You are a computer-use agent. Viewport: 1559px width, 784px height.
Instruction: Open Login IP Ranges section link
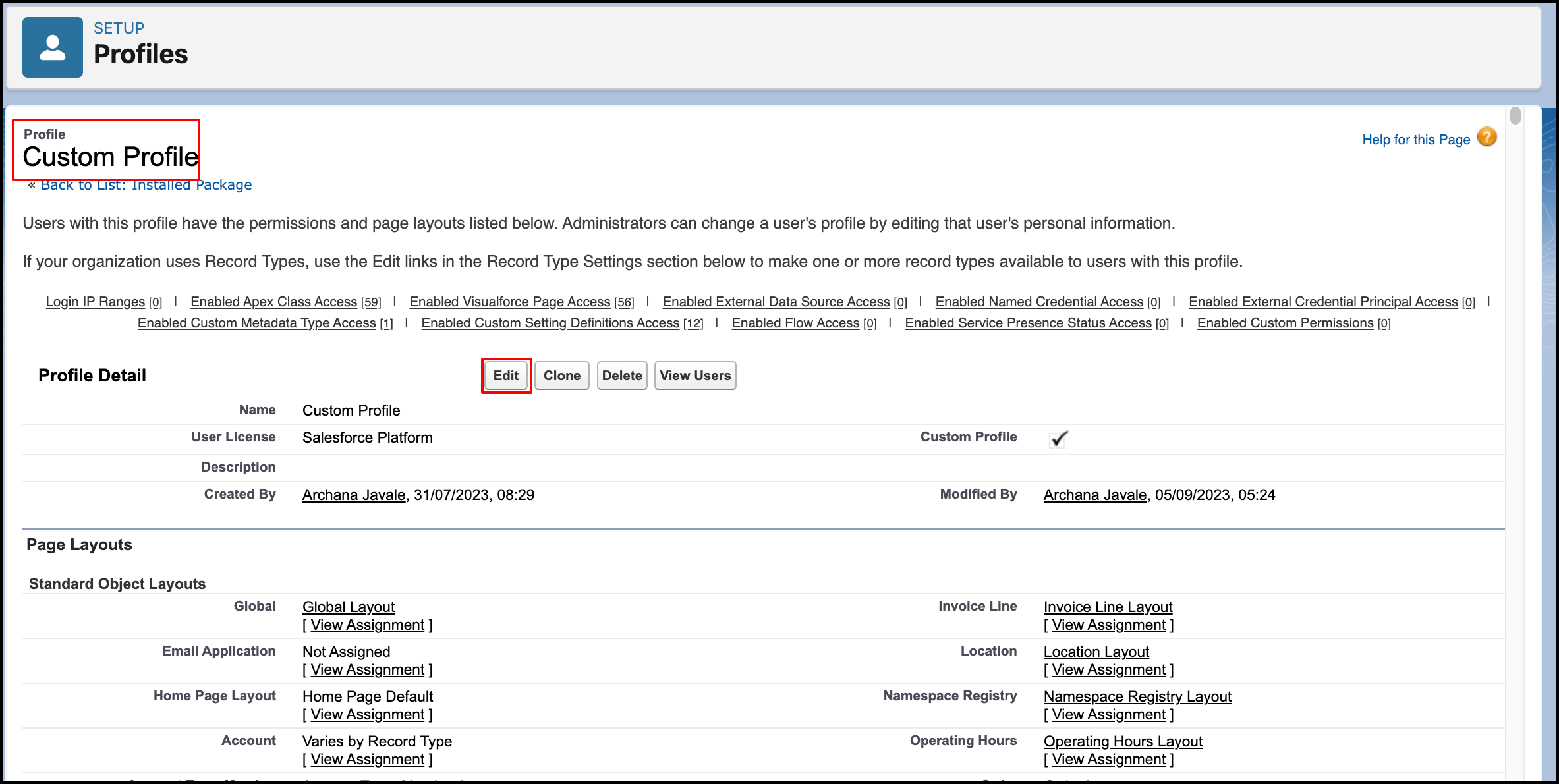[x=95, y=302]
